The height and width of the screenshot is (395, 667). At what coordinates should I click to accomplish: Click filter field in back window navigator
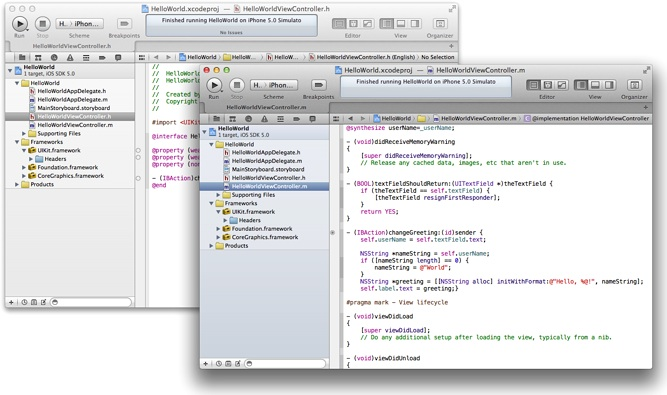pyautogui.click(x=91, y=302)
